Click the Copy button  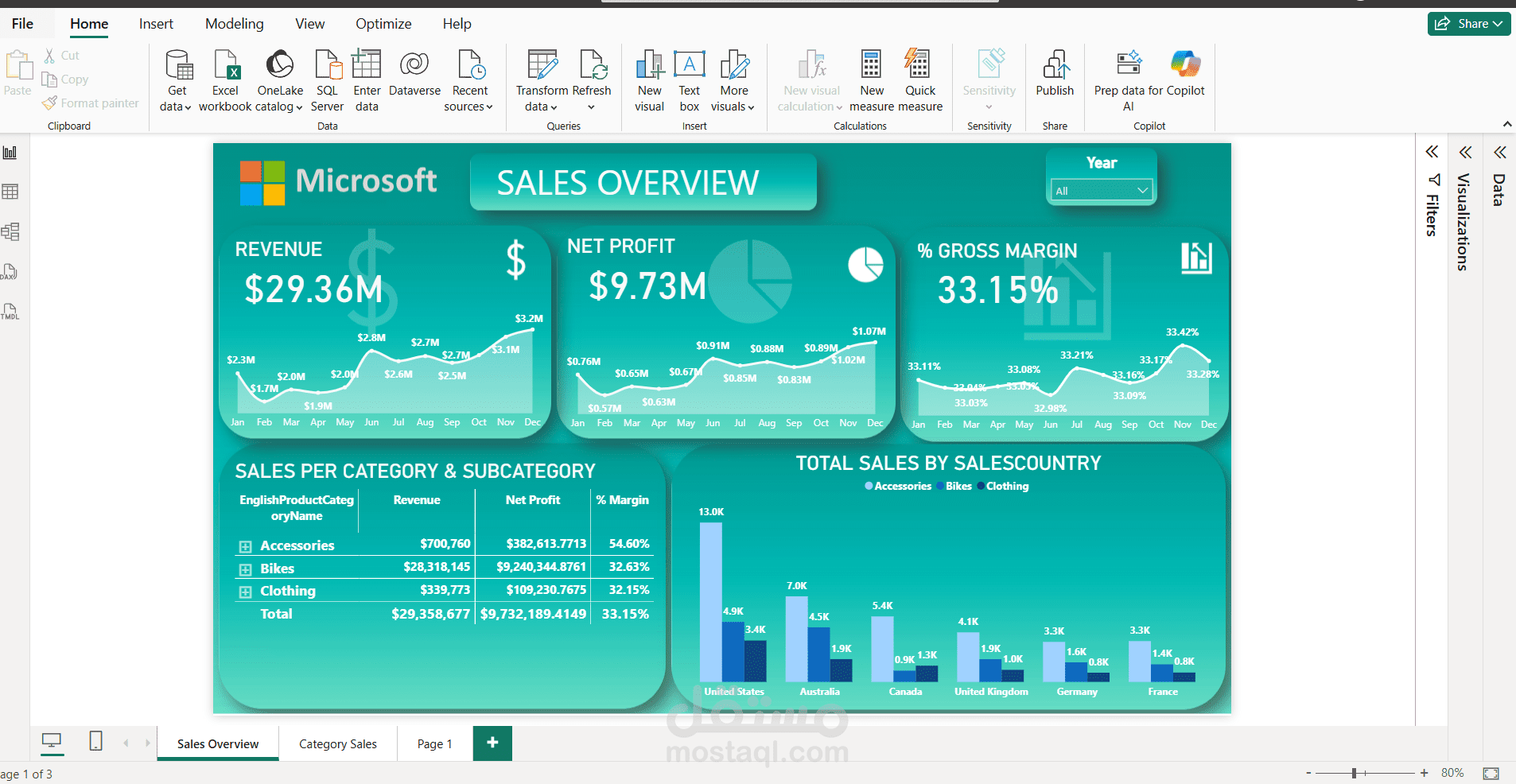[65, 80]
